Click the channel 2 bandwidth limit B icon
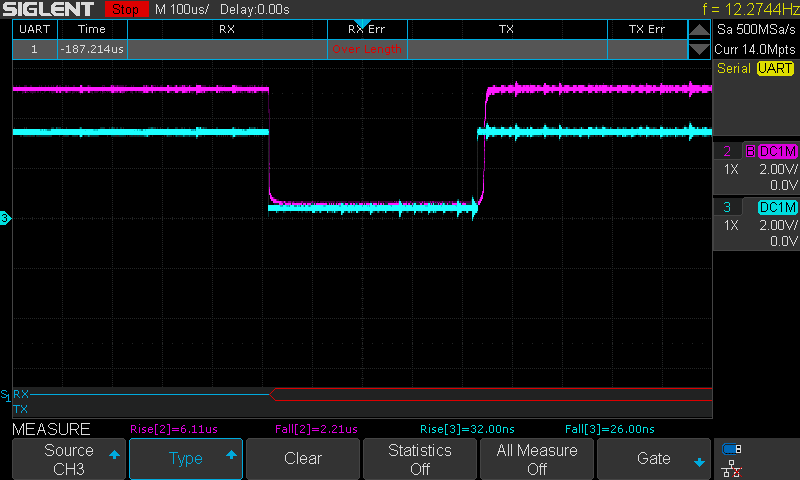800x480 pixels. (748, 151)
